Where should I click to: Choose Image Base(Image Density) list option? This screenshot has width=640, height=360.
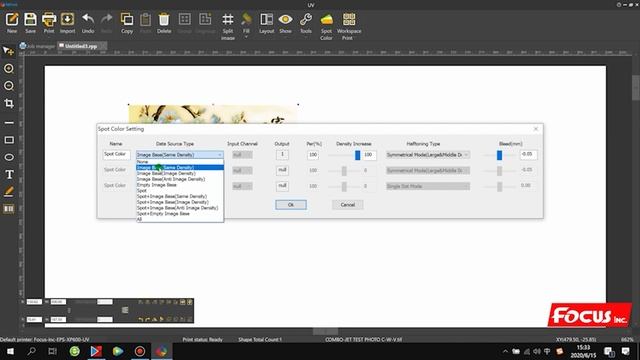pyautogui.click(x=180, y=173)
